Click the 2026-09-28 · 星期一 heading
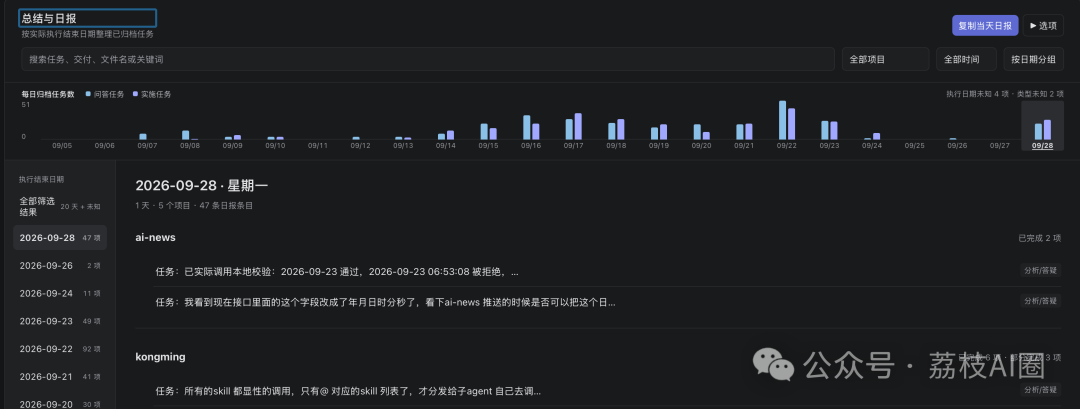1080x409 pixels. [202, 185]
